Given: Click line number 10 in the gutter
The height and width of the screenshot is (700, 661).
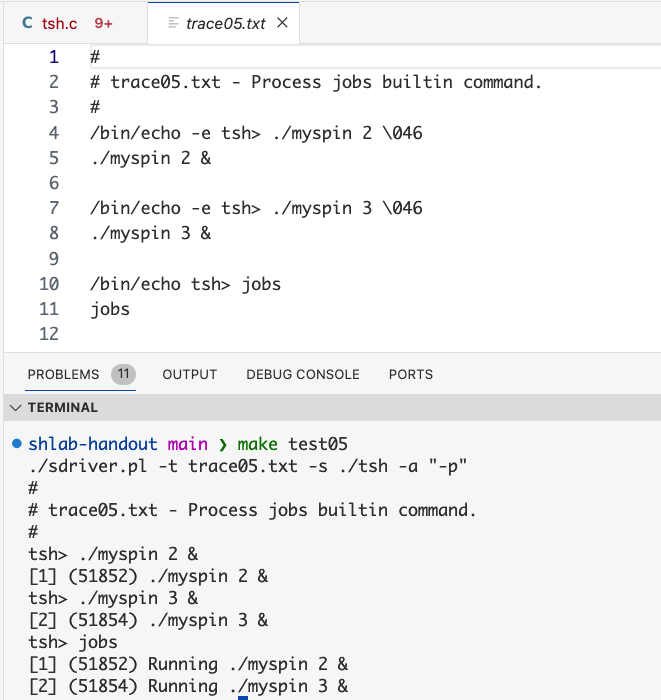Looking at the screenshot, I should tap(49, 284).
